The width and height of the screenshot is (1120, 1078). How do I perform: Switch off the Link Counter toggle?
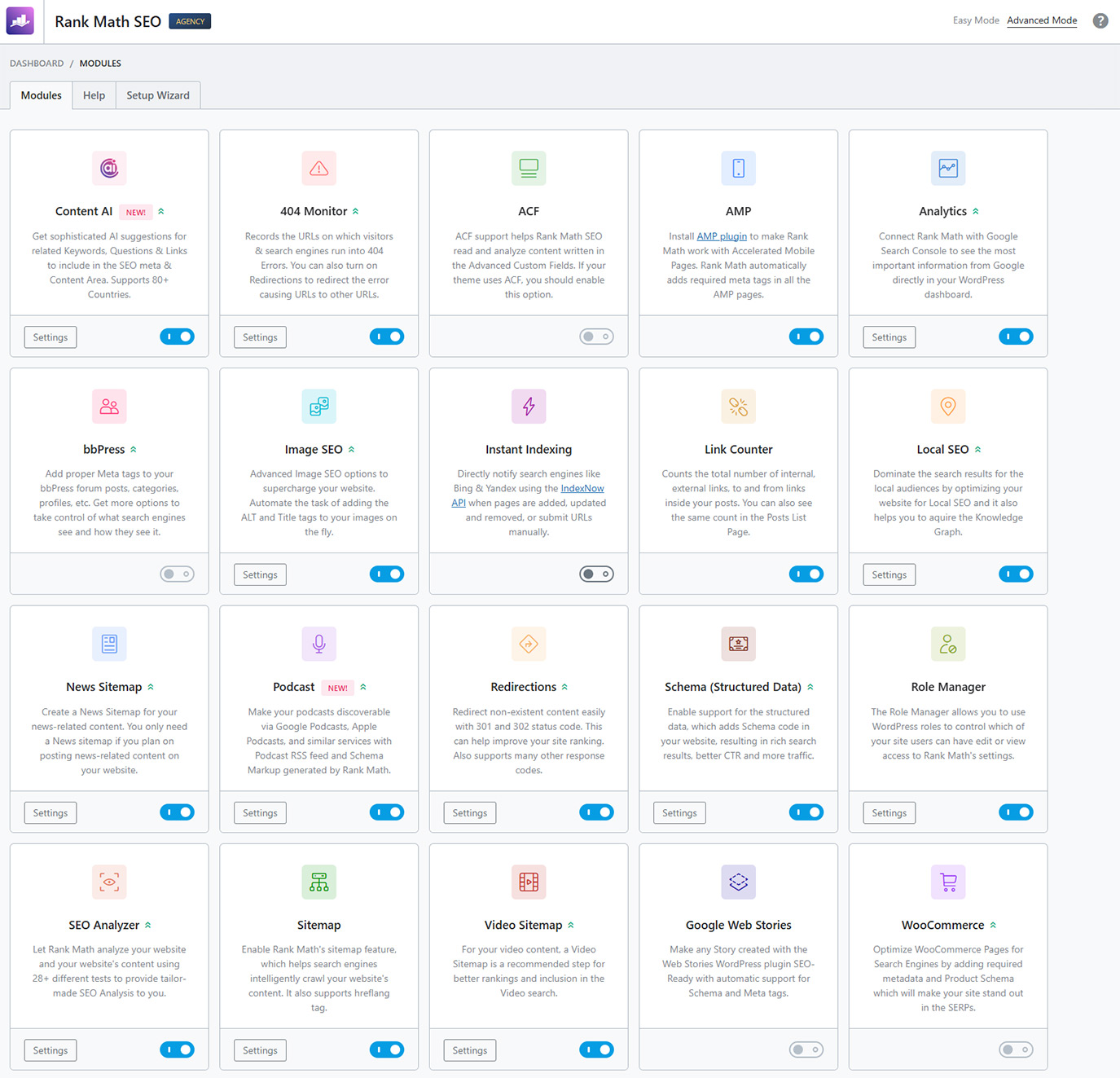click(x=806, y=574)
